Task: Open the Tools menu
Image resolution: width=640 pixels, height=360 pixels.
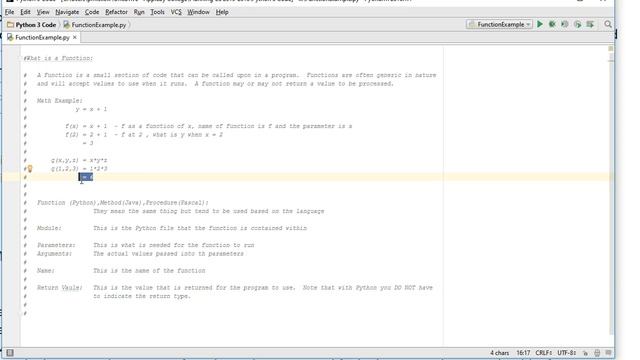Action: click(158, 12)
